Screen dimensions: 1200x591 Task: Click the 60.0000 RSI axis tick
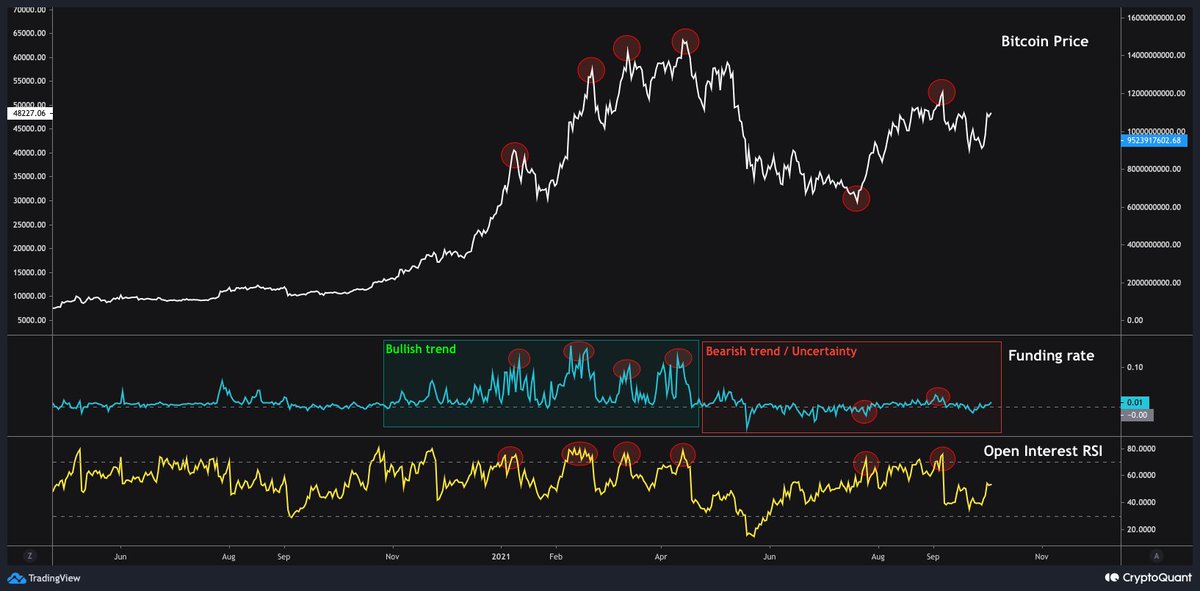[x=1142, y=476]
